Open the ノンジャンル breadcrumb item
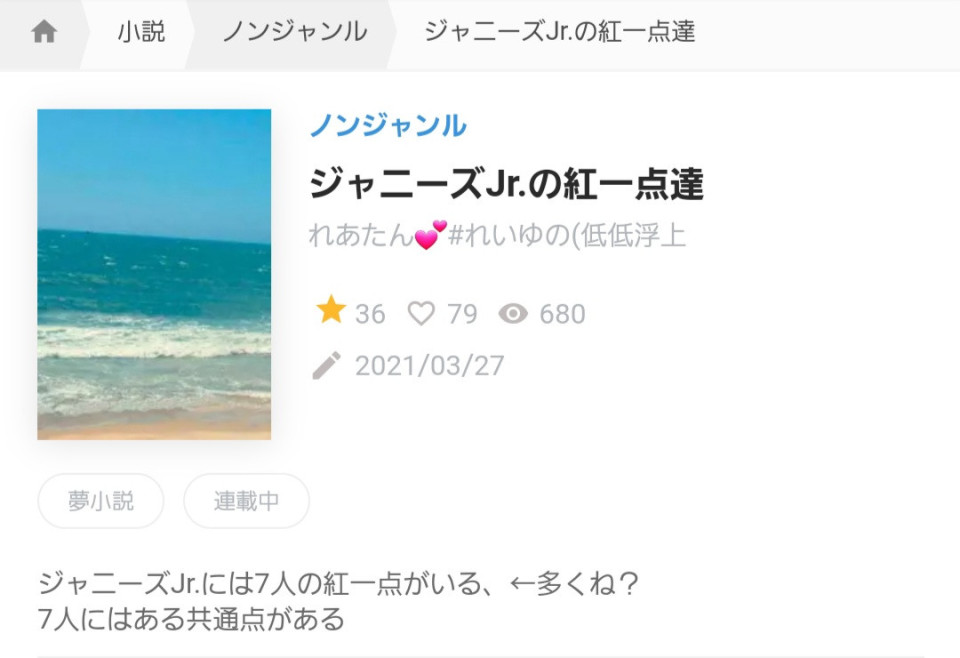This screenshot has width=960, height=658. tap(295, 31)
